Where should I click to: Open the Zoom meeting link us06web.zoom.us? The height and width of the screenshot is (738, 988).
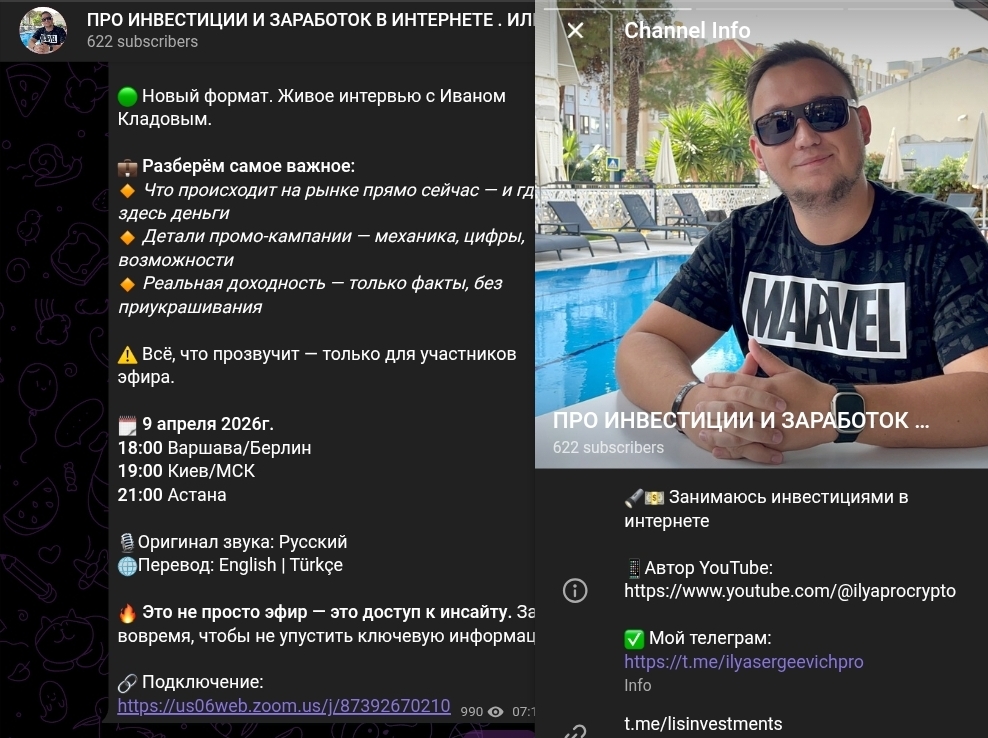284,705
